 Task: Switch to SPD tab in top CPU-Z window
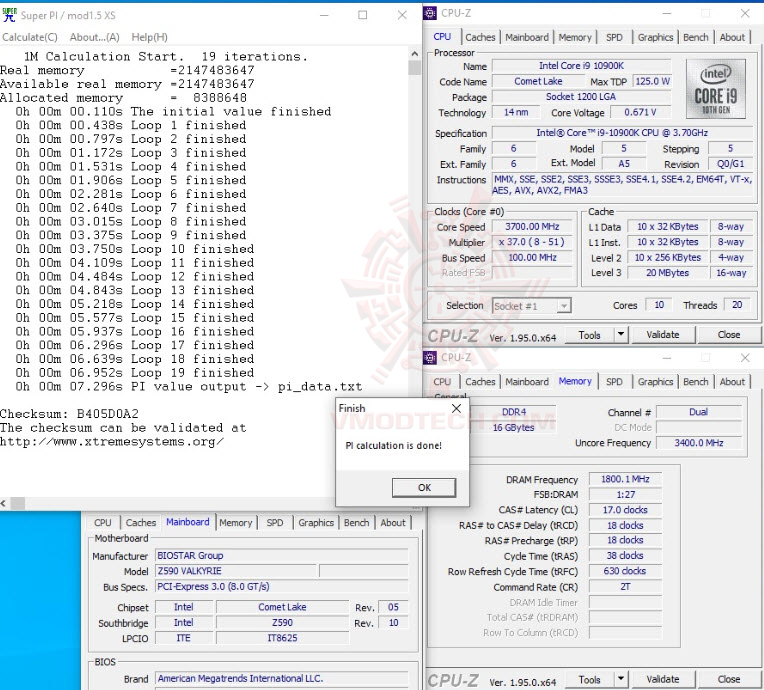614,37
